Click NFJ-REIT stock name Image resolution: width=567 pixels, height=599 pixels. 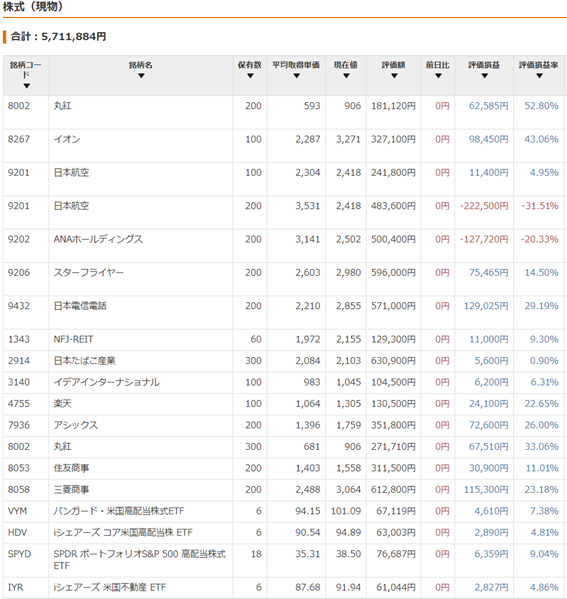click(73, 339)
